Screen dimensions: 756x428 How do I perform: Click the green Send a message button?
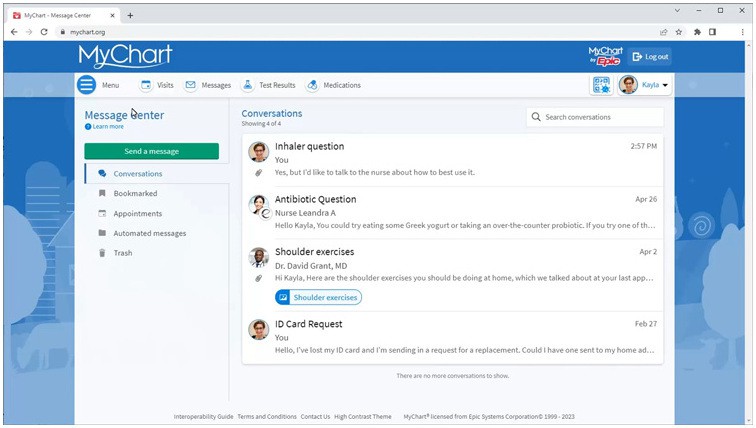click(151, 151)
